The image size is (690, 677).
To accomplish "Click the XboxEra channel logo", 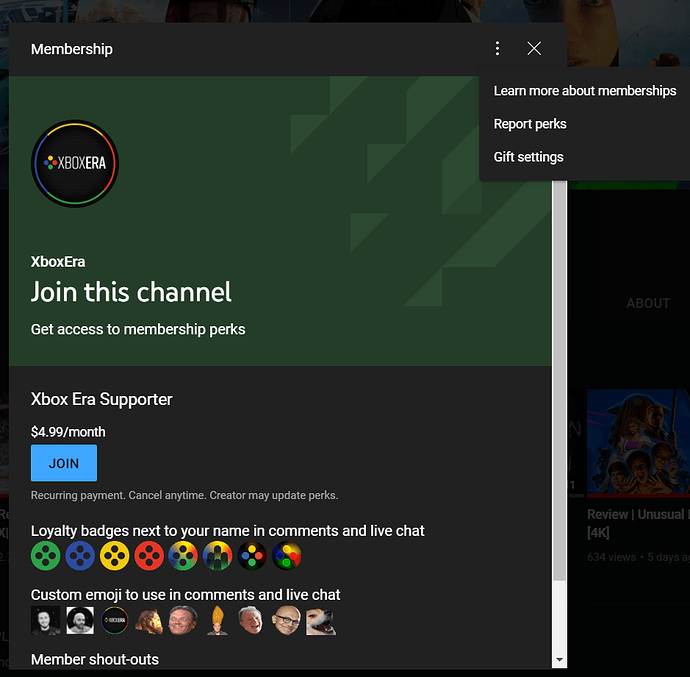I will 75,163.
